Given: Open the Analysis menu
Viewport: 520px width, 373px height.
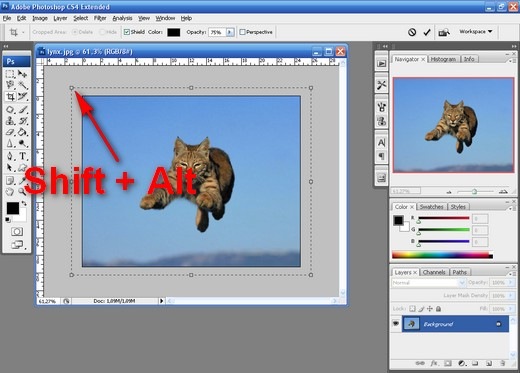Looking at the screenshot, I should tap(122, 18).
